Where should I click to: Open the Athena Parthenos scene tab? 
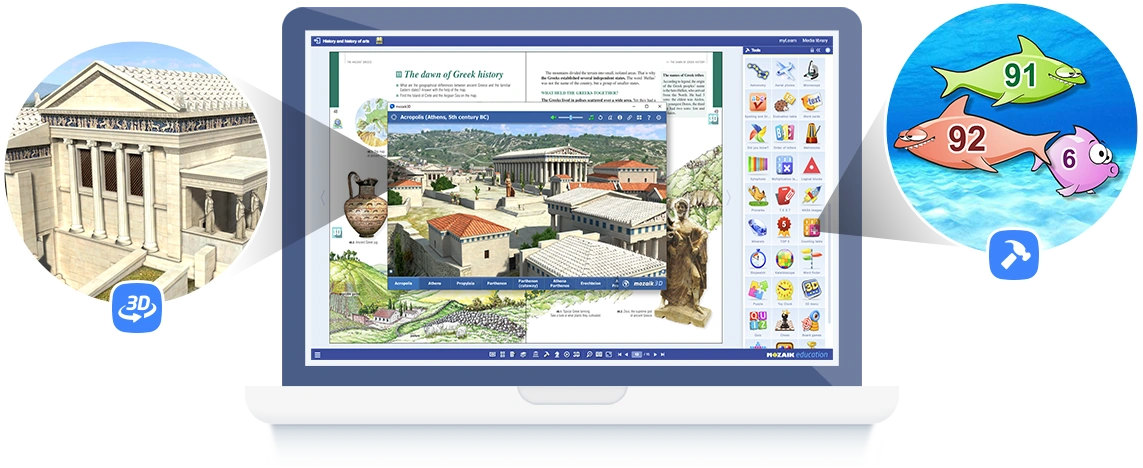pyautogui.click(x=559, y=283)
